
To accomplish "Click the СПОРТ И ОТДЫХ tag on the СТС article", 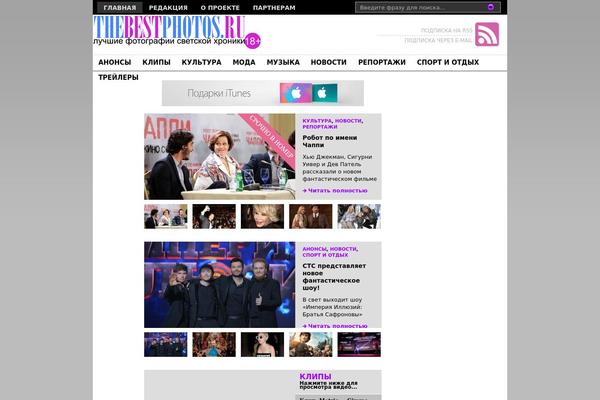I will pyautogui.click(x=325, y=255).
